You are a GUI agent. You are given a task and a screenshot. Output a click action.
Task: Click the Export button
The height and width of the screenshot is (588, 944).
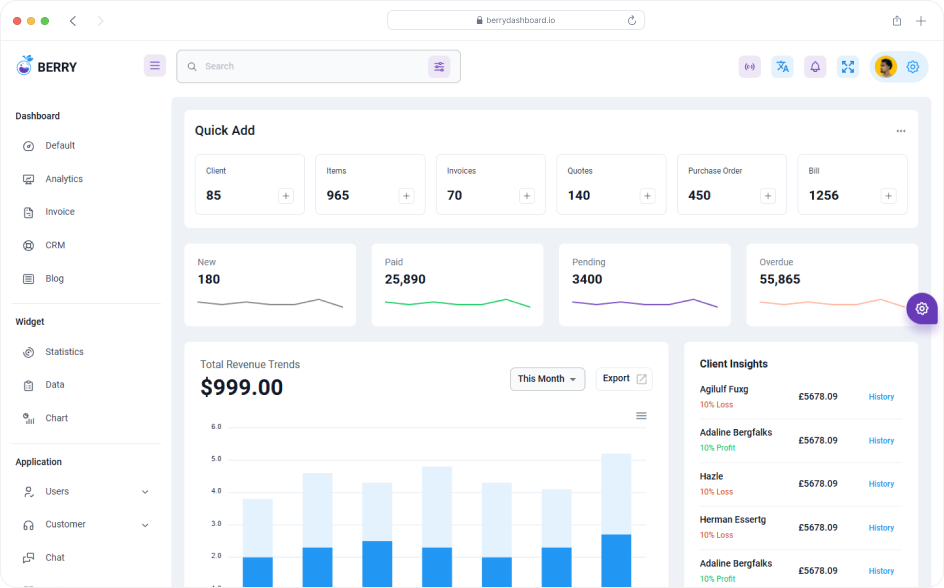click(623, 379)
